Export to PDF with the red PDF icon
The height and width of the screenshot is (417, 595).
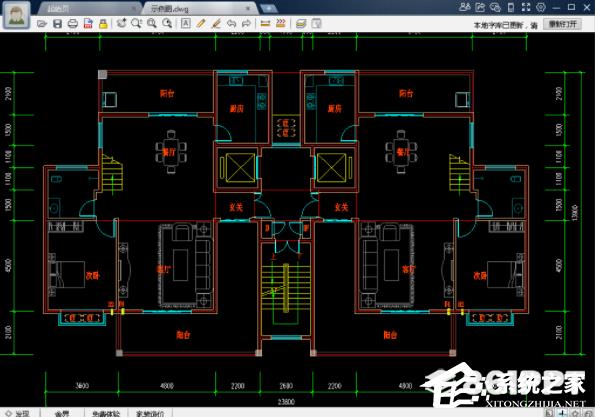pyautogui.click(x=88, y=24)
